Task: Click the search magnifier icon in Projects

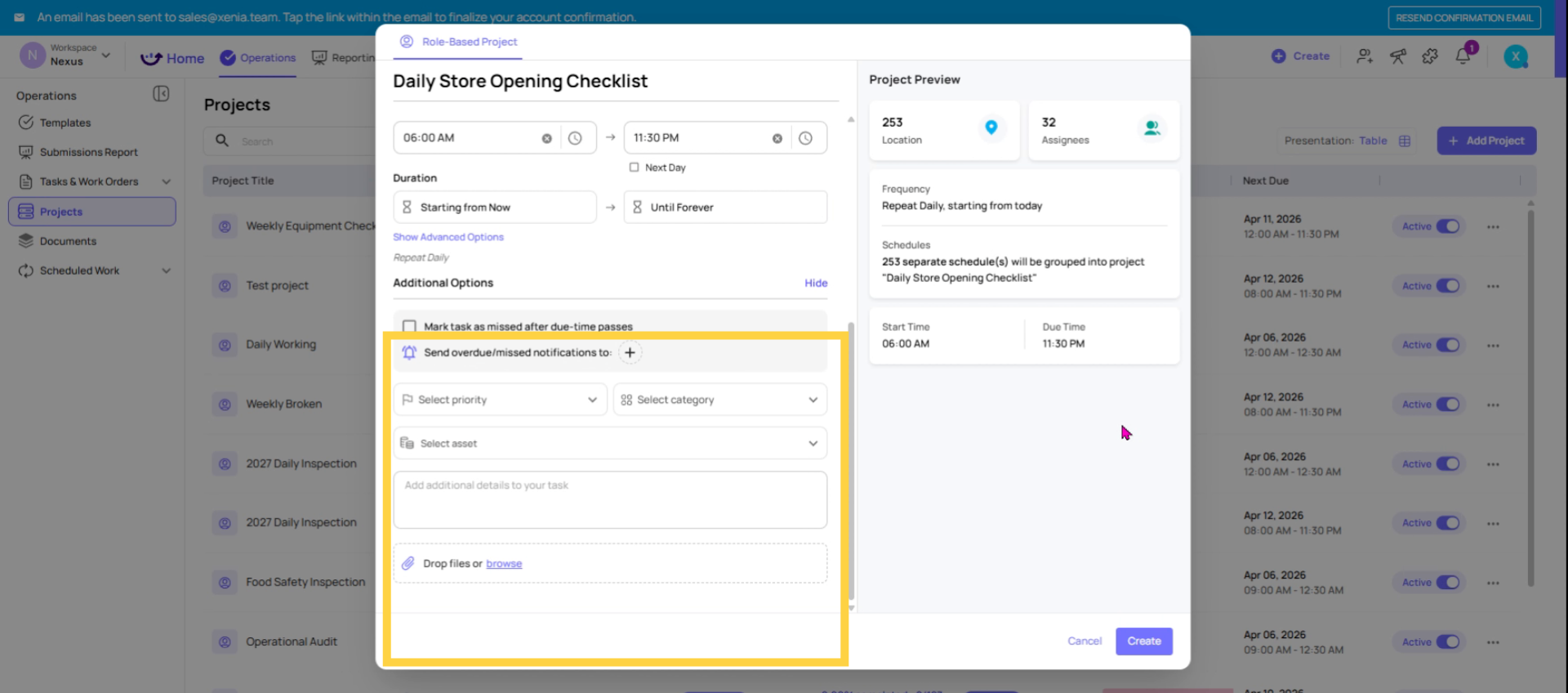Action: coord(222,141)
